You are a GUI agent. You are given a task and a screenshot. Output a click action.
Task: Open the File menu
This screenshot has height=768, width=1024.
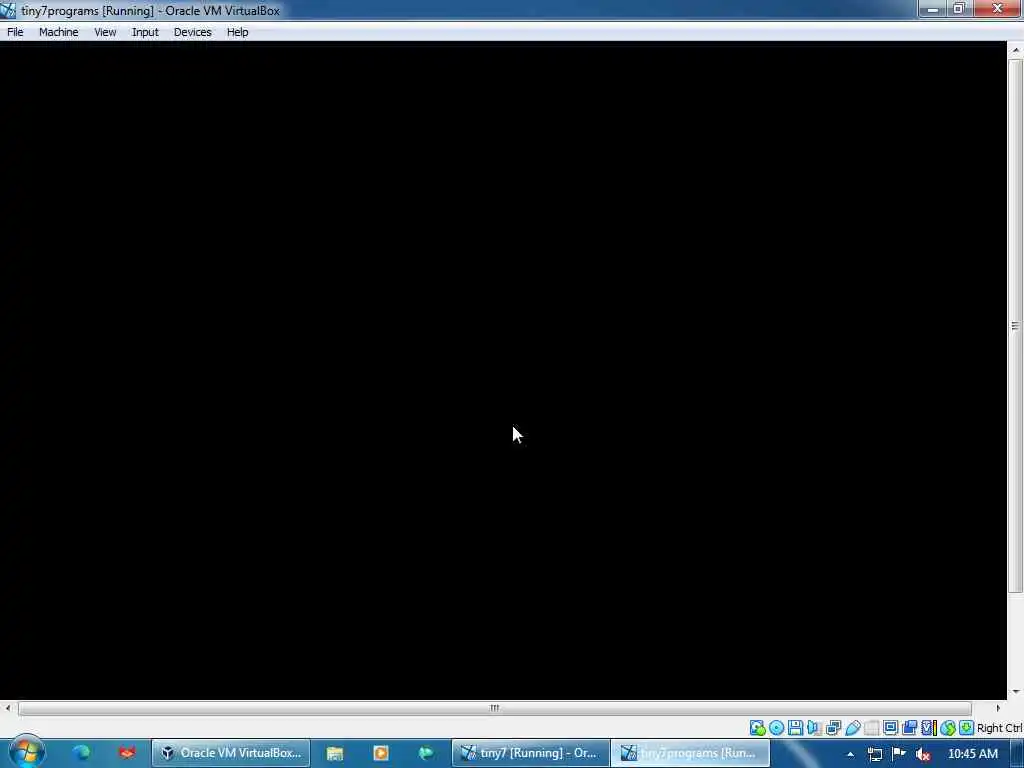click(x=15, y=32)
